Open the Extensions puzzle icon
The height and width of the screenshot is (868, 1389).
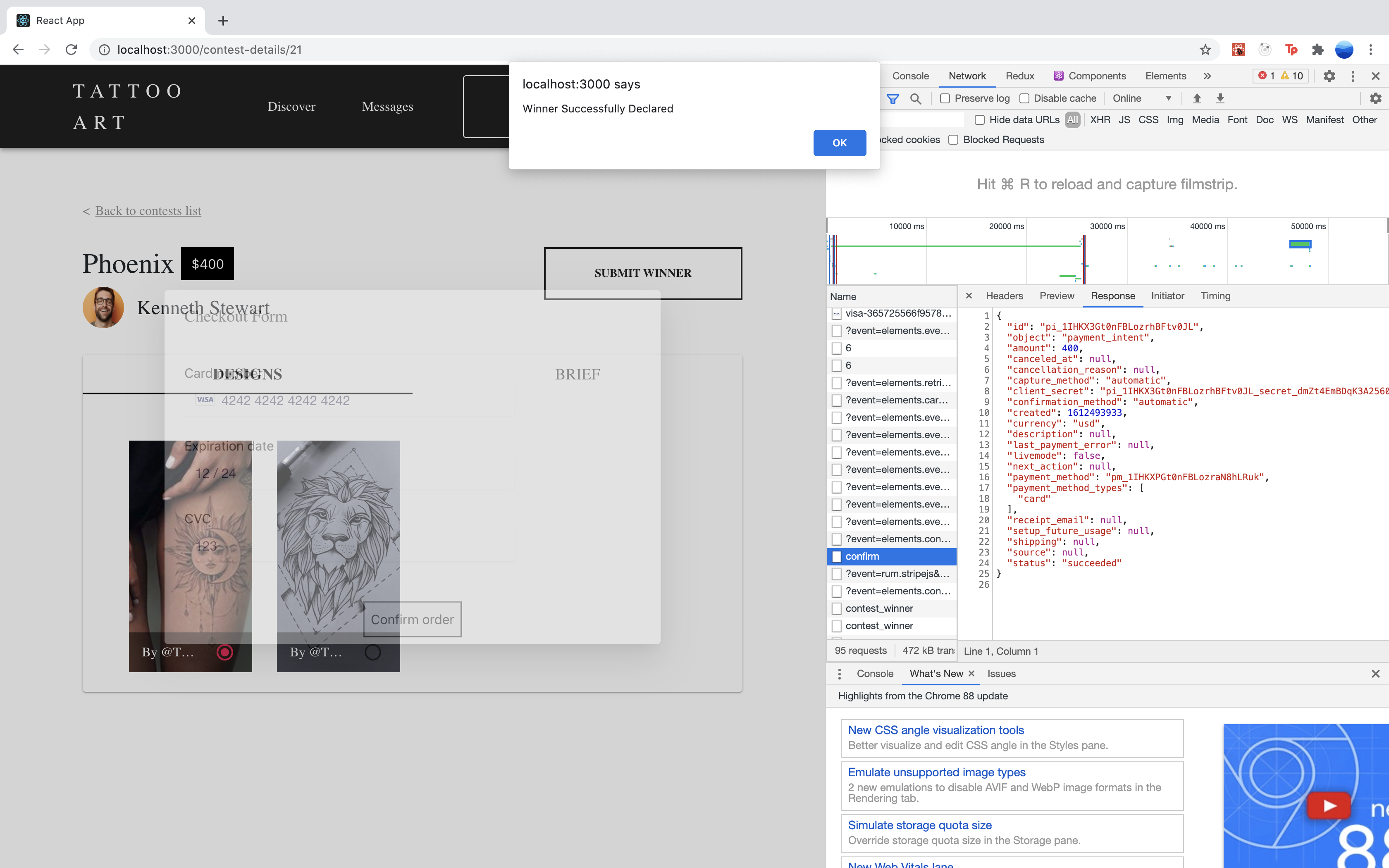click(x=1318, y=50)
